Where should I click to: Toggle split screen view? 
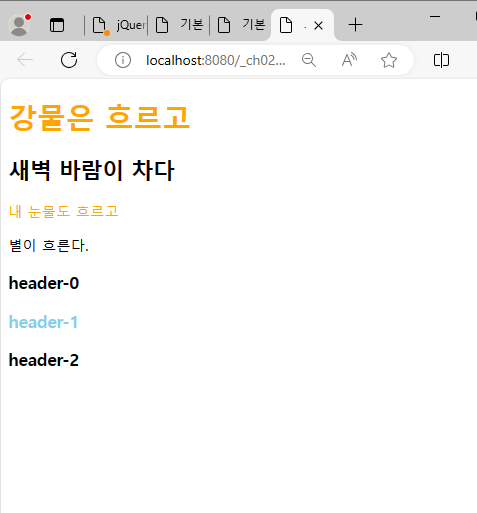click(x=441, y=60)
